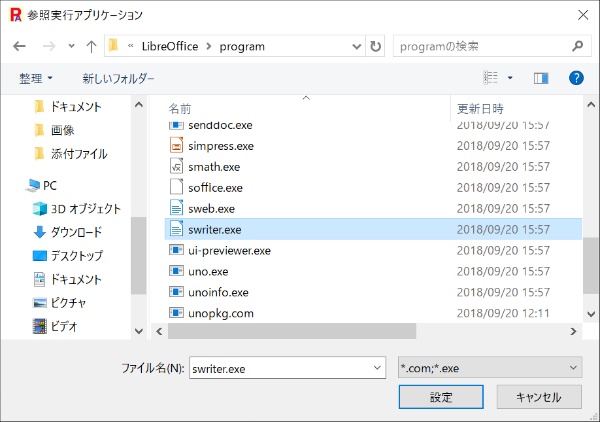Click the sweb.exe file icon

pyautogui.click(x=176, y=208)
